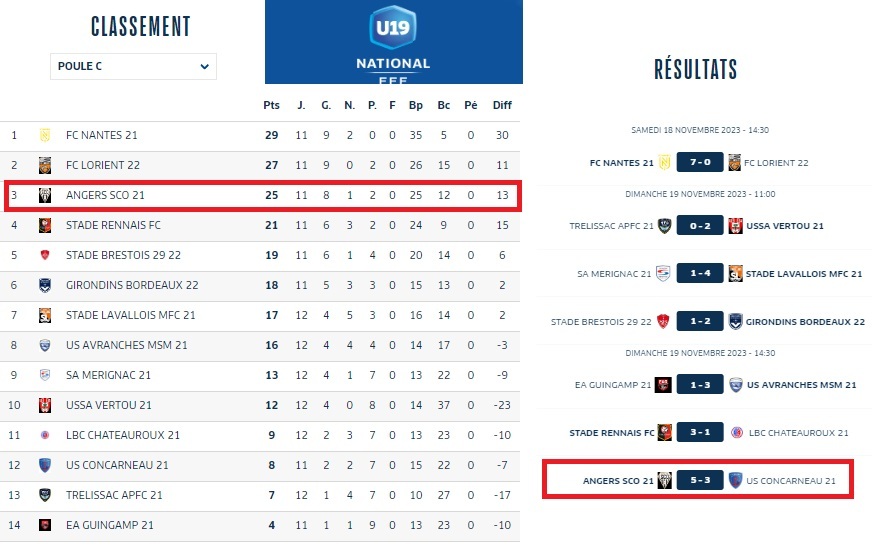Open the 7-0 Nantes vs Lorient score

point(700,162)
